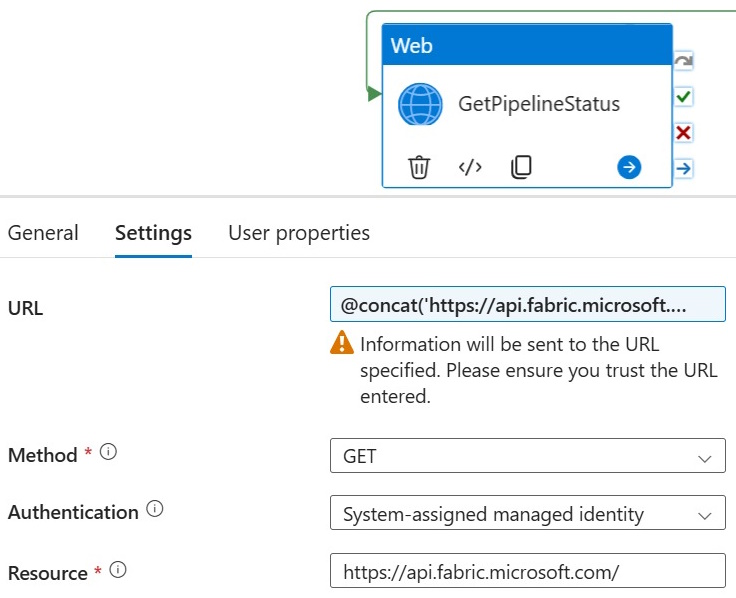Click the info icon beside Method
736x598 pixels.
coord(109,452)
